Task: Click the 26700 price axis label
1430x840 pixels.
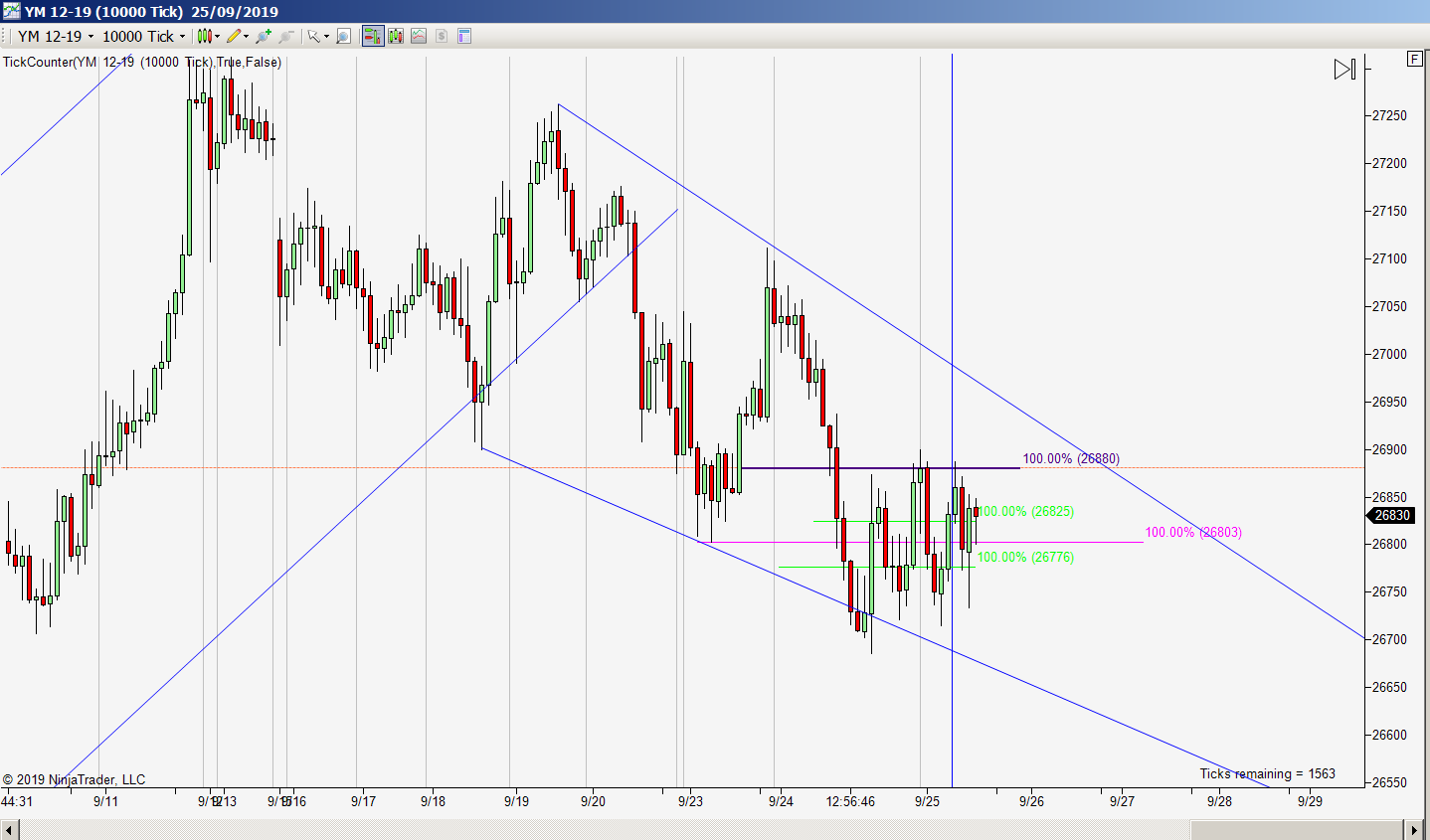Action: 1389,639
